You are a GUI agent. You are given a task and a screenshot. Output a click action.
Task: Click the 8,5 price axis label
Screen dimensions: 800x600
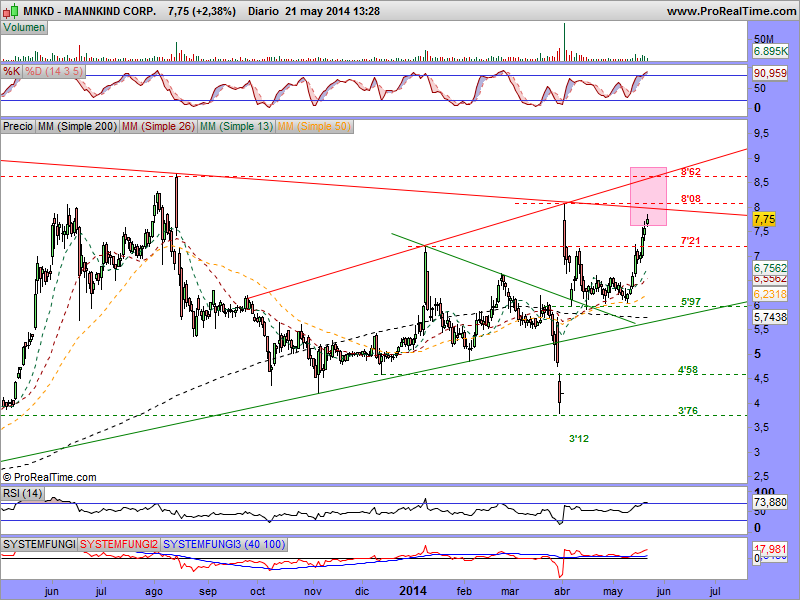pos(761,183)
